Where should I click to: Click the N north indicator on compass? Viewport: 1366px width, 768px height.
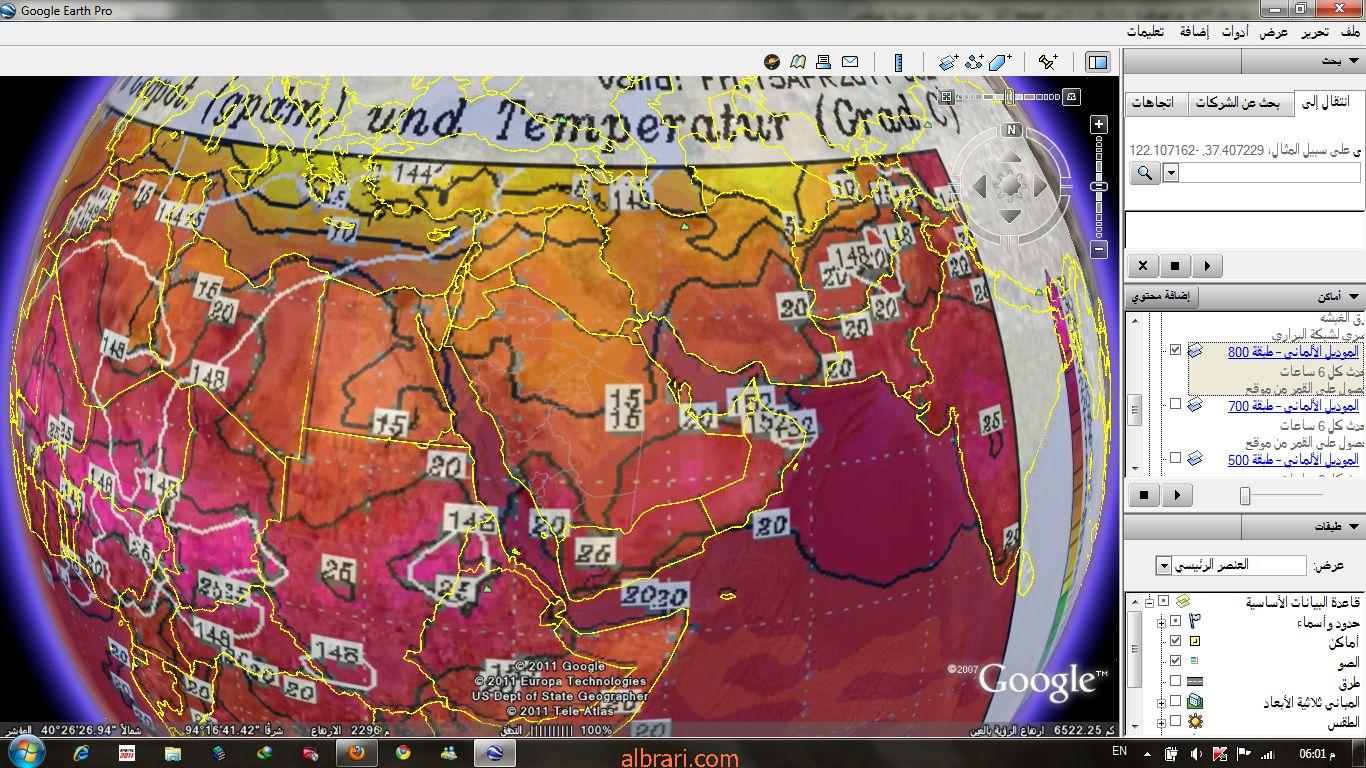[1012, 129]
